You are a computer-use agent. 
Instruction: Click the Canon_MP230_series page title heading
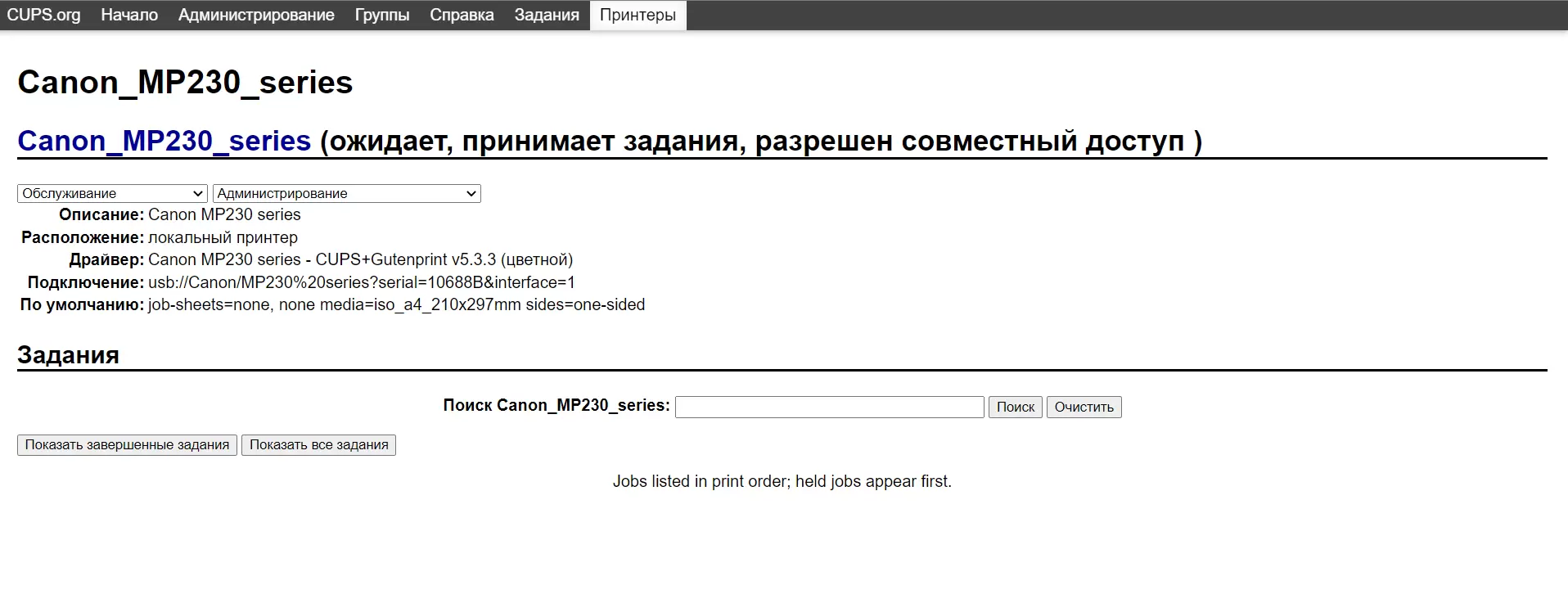tap(185, 82)
